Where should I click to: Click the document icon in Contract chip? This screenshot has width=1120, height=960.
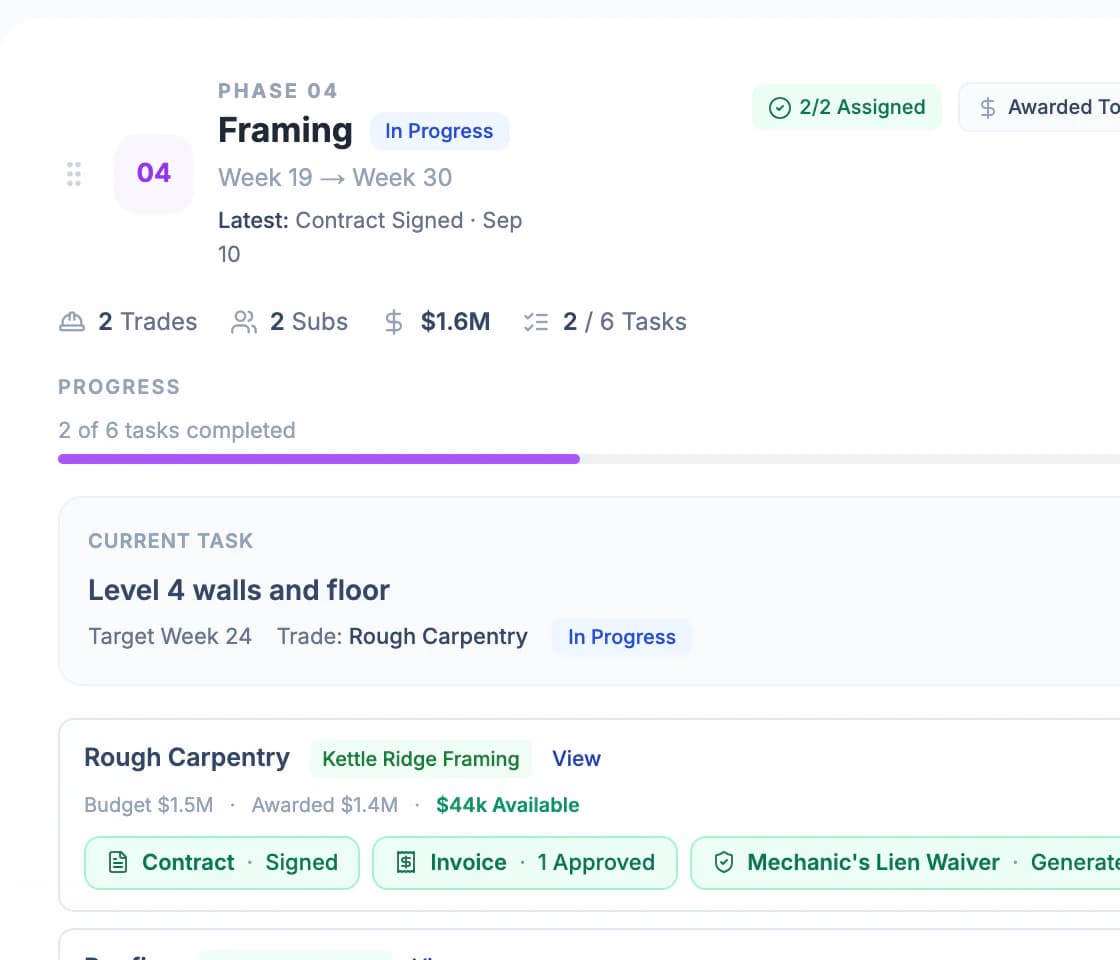coord(118,863)
